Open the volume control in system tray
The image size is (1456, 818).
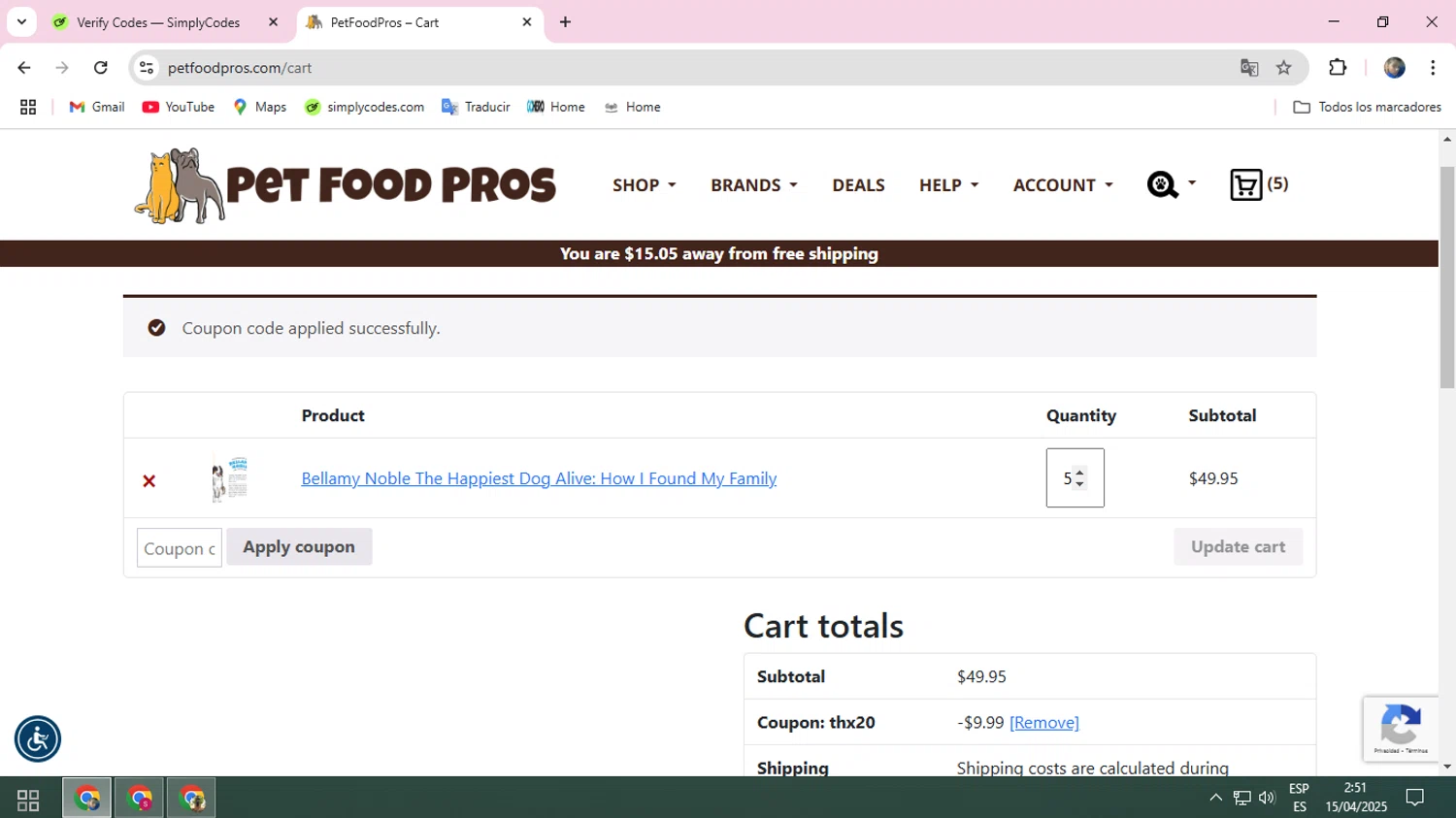click(1267, 798)
